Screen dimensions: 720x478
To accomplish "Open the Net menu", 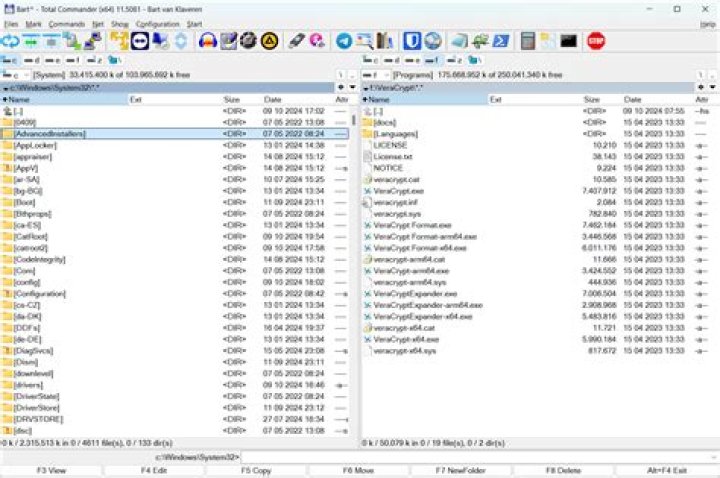I will coord(98,24).
